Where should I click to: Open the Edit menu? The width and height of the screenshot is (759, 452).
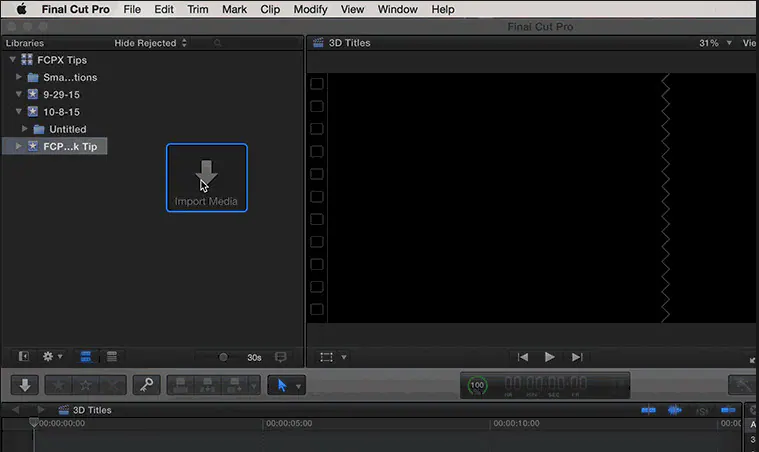click(164, 9)
